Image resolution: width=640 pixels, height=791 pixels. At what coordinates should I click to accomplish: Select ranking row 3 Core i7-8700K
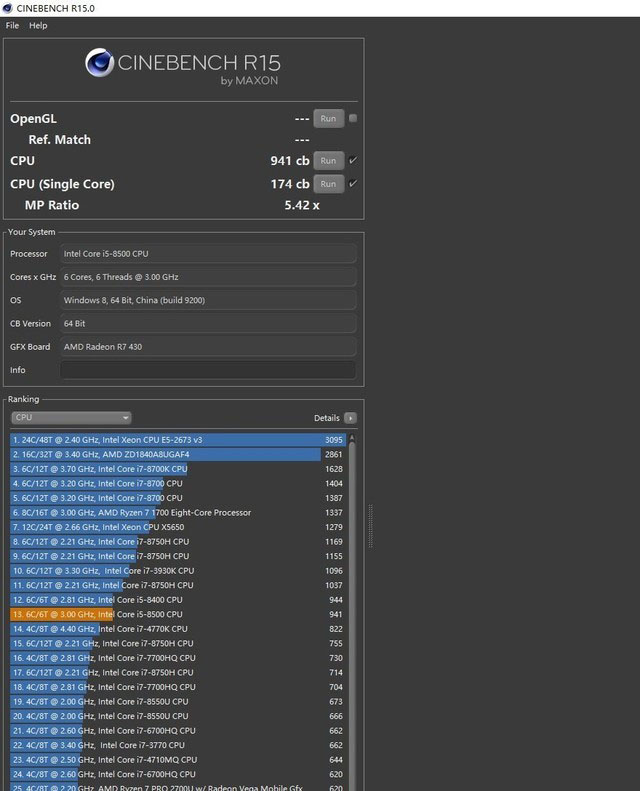(178, 469)
